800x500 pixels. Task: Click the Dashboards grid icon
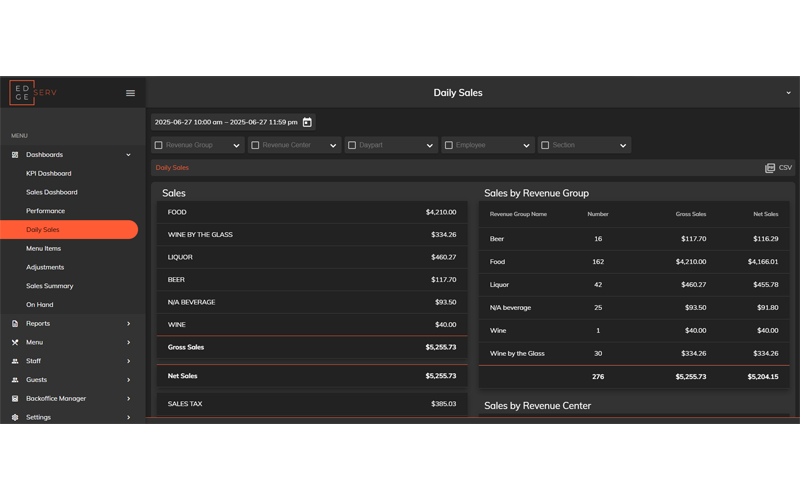(15, 155)
